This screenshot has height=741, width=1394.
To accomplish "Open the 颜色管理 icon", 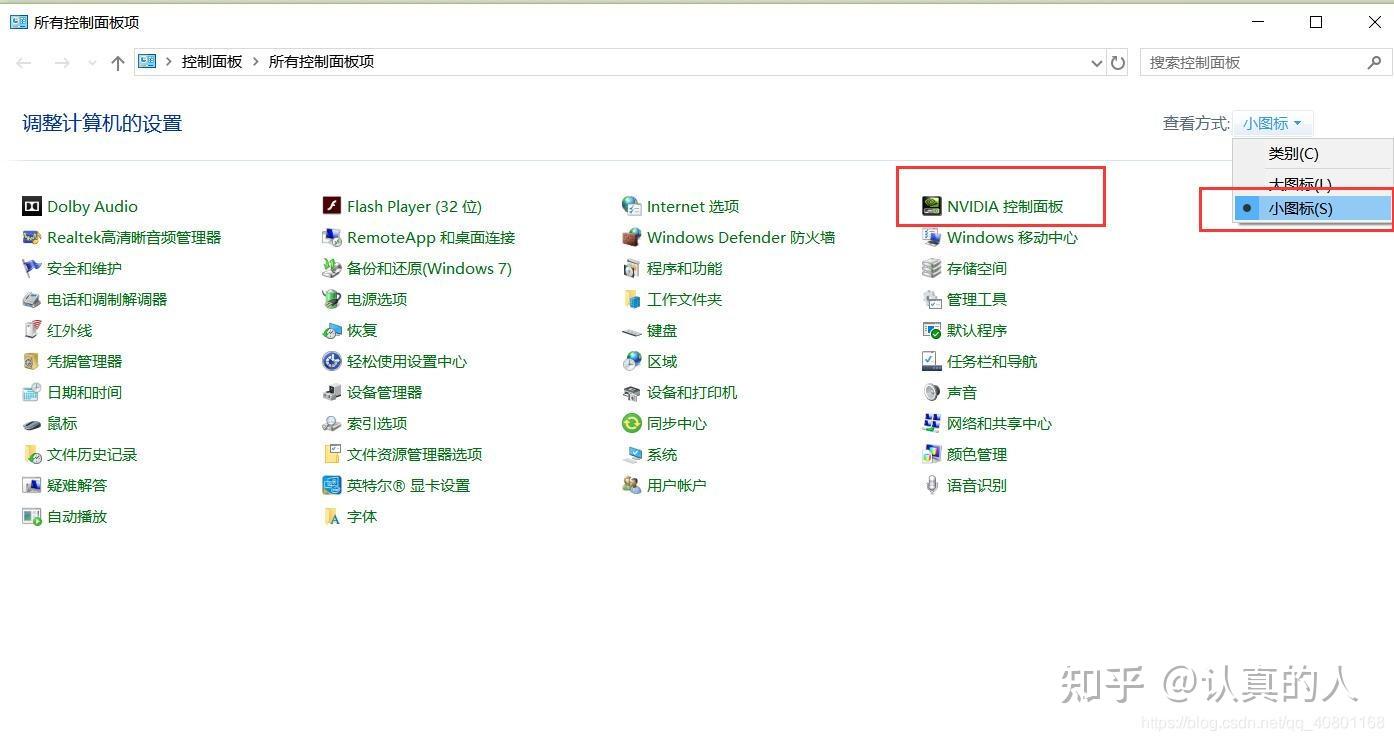I will click(931, 455).
